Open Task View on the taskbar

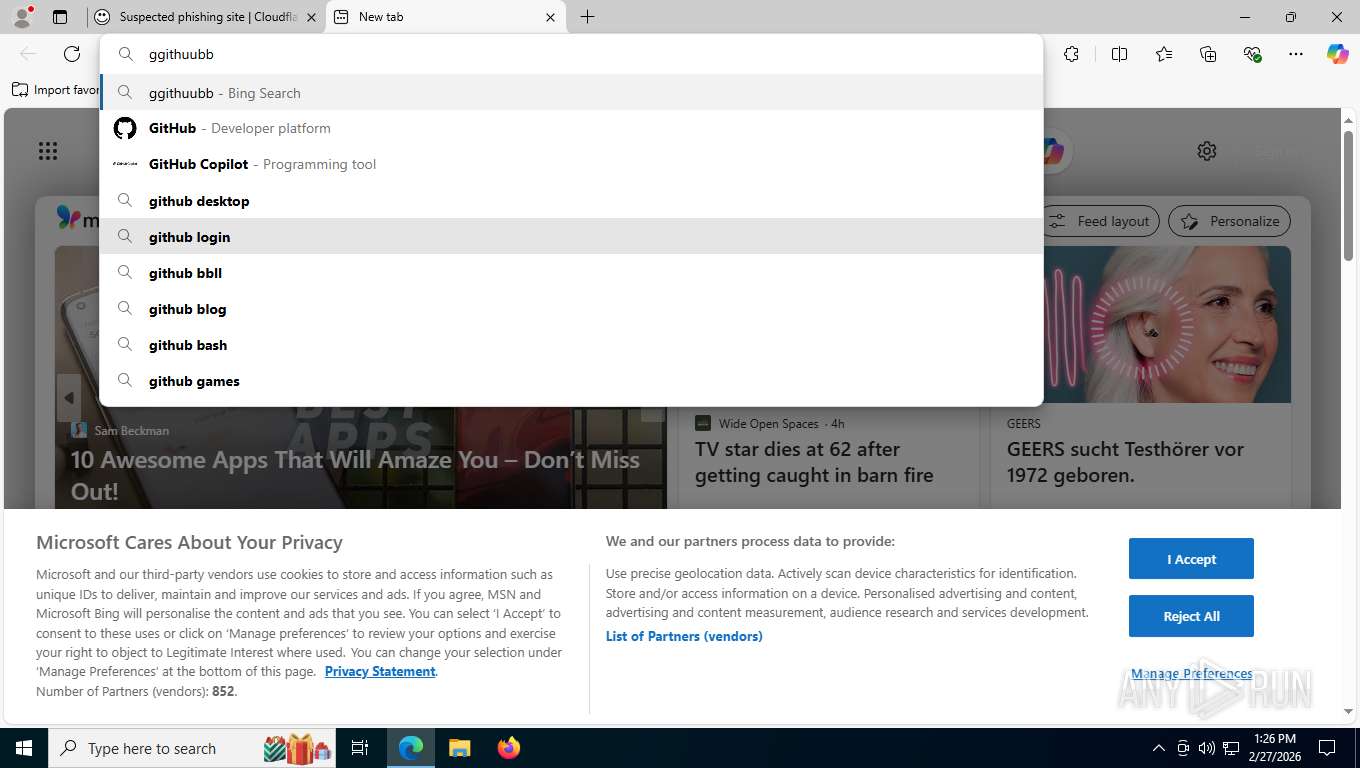[360, 748]
